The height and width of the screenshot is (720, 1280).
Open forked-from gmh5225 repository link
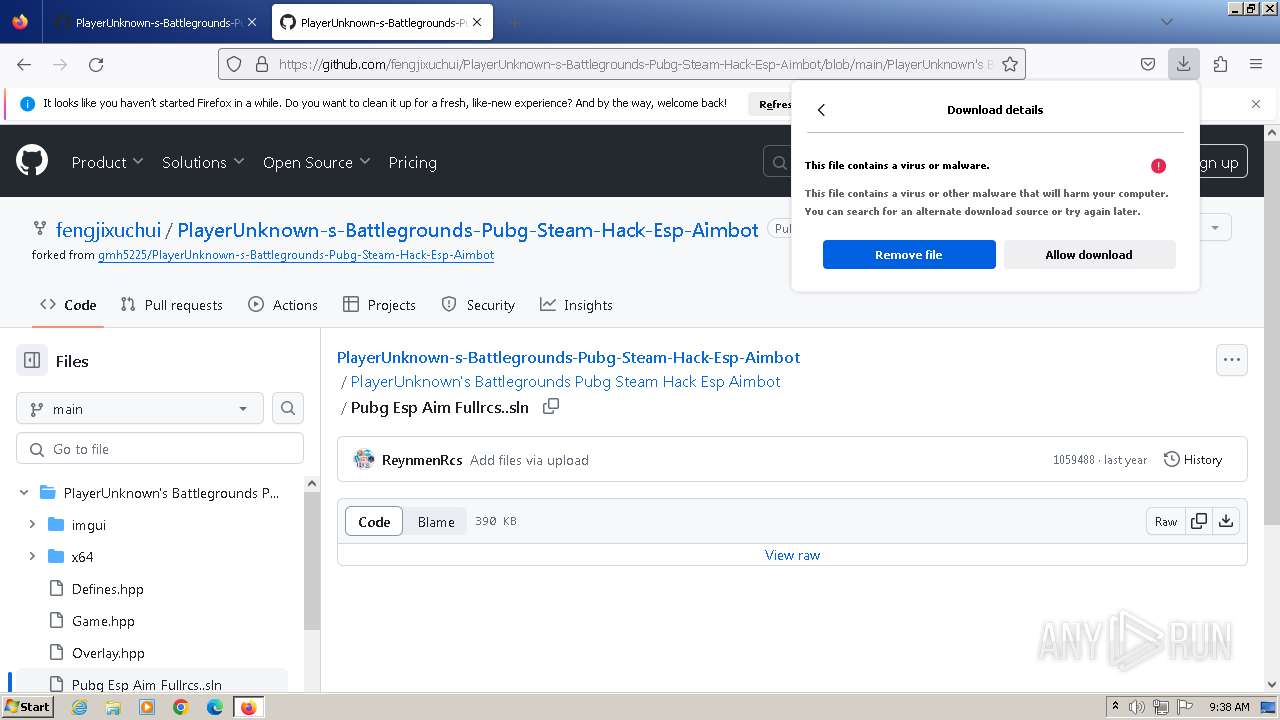(x=296, y=255)
